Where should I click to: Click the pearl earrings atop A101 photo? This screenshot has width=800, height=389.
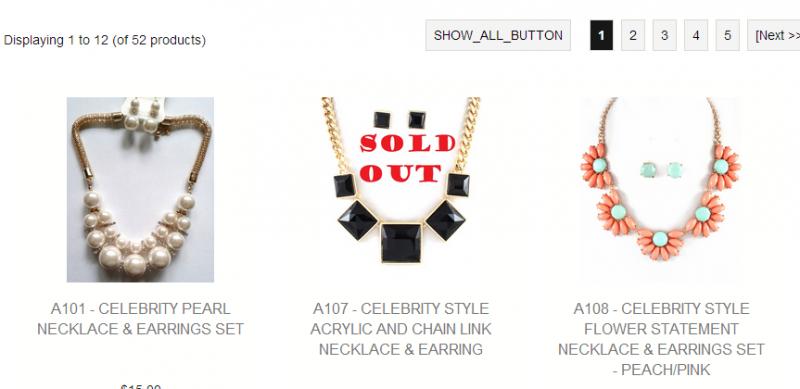[142, 116]
